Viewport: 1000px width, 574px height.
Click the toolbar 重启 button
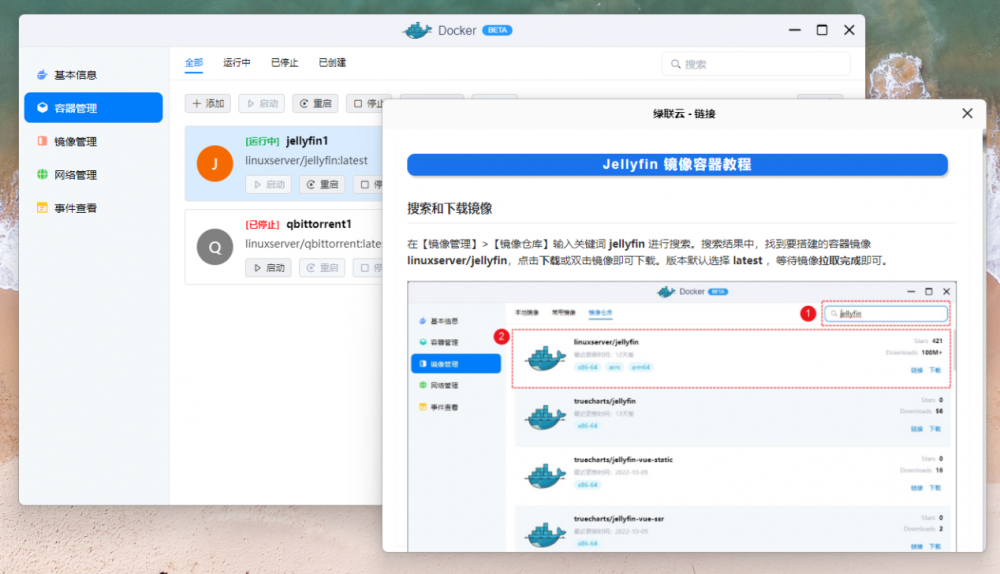coord(315,103)
